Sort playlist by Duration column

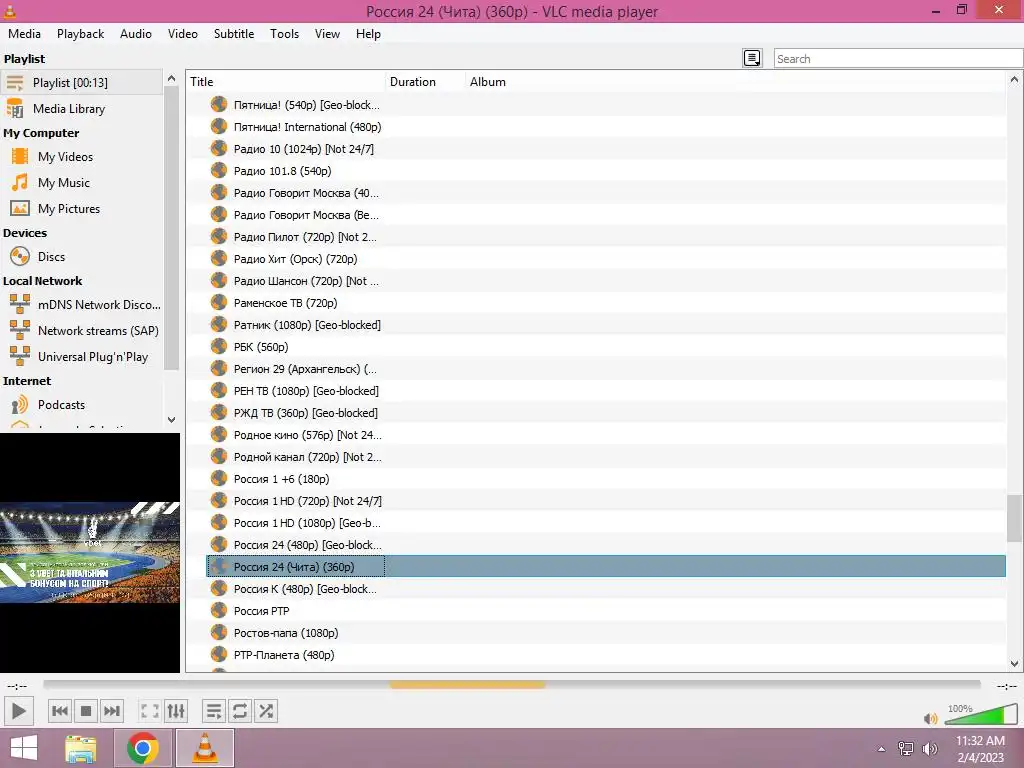[x=425, y=82]
